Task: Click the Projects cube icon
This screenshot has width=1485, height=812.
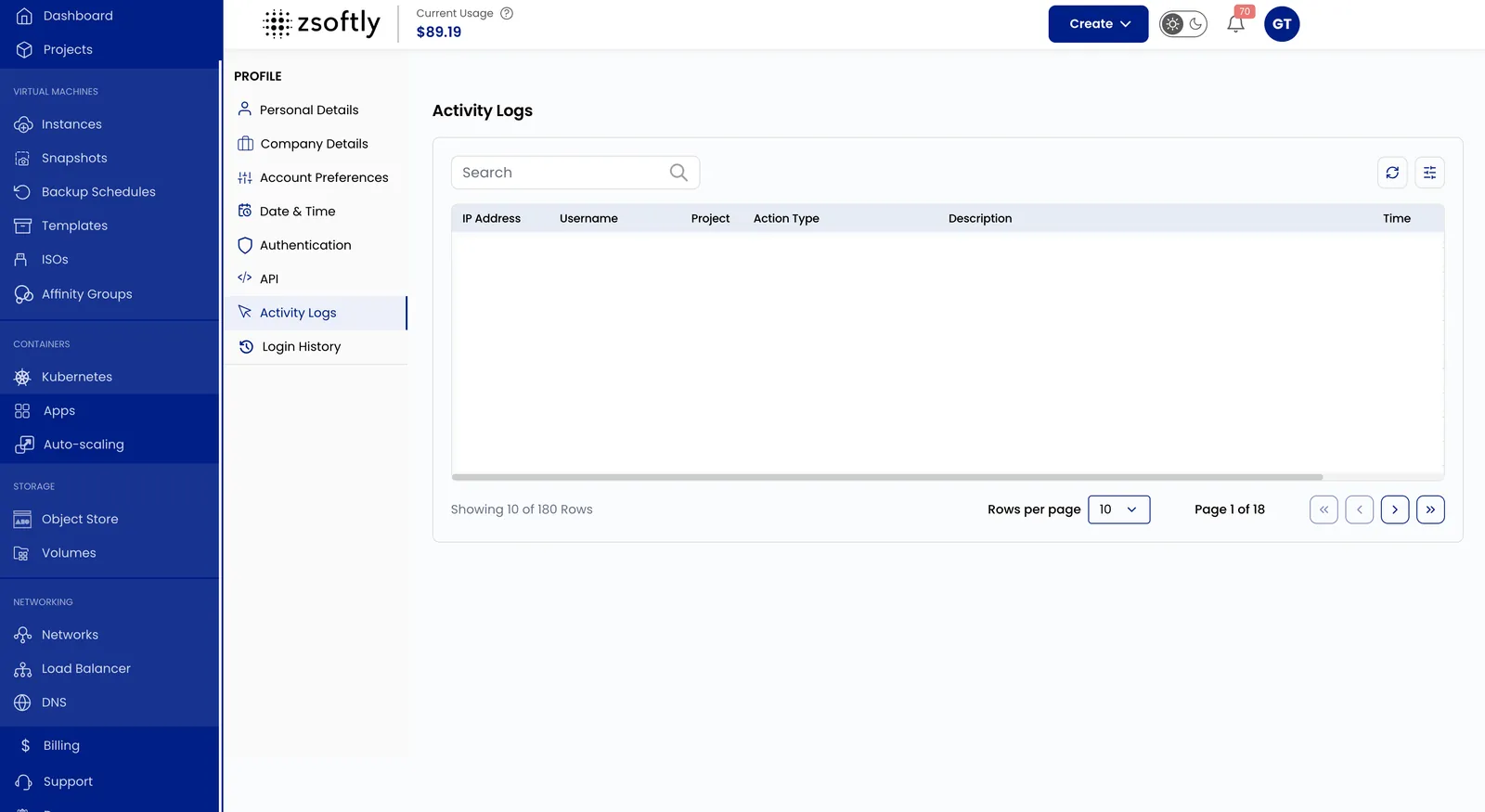Action: coord(24,49)
